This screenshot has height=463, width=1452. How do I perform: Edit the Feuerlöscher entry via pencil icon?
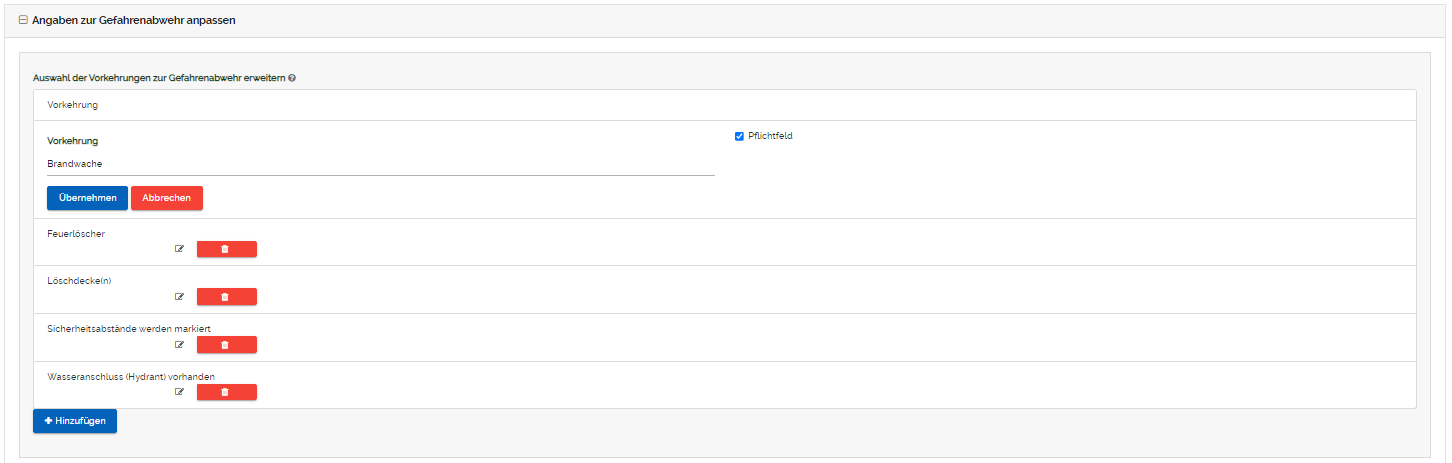pos(180,249)
